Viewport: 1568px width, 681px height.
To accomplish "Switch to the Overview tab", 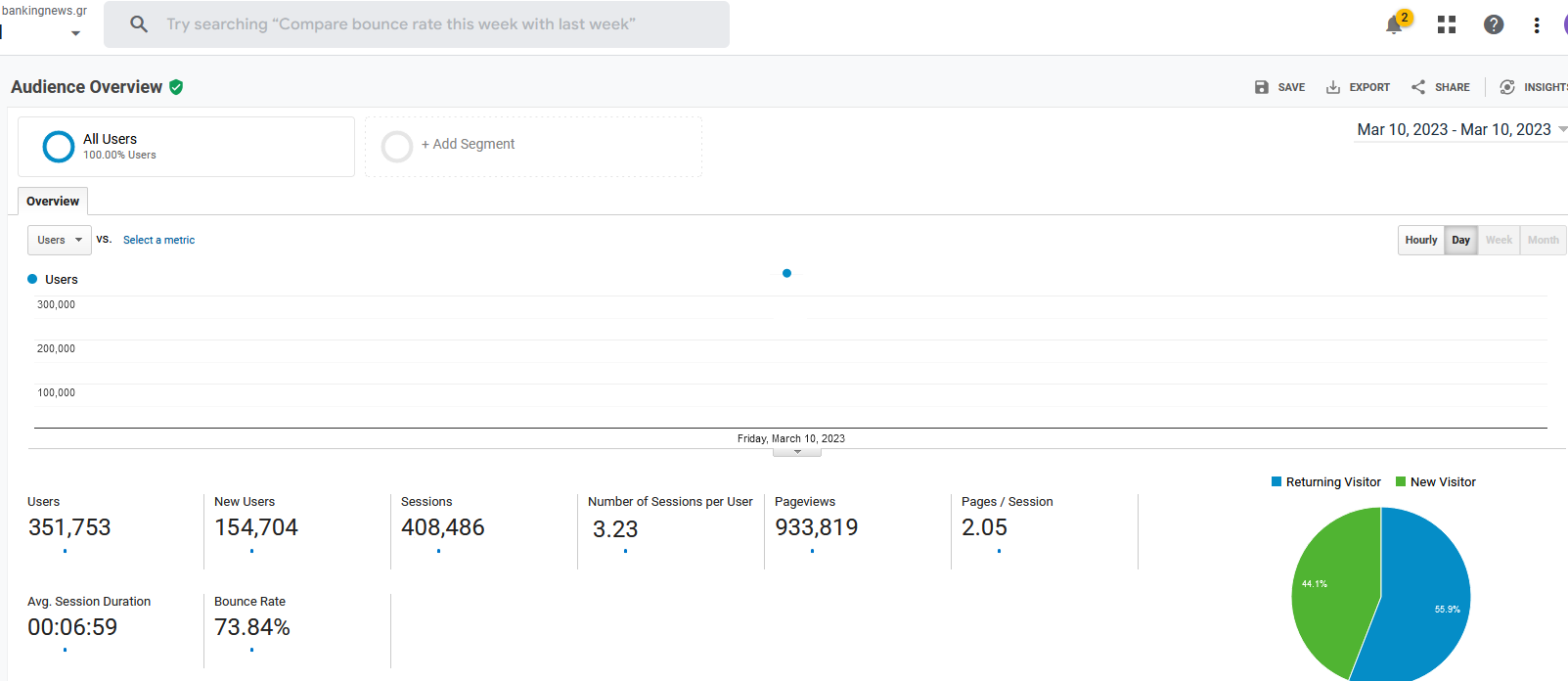I will pyautogui.click(x=53, y=202).
